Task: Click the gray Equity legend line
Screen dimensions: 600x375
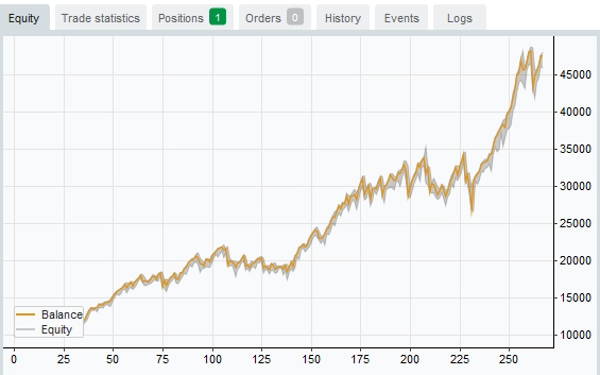Action: pos(25,329)
